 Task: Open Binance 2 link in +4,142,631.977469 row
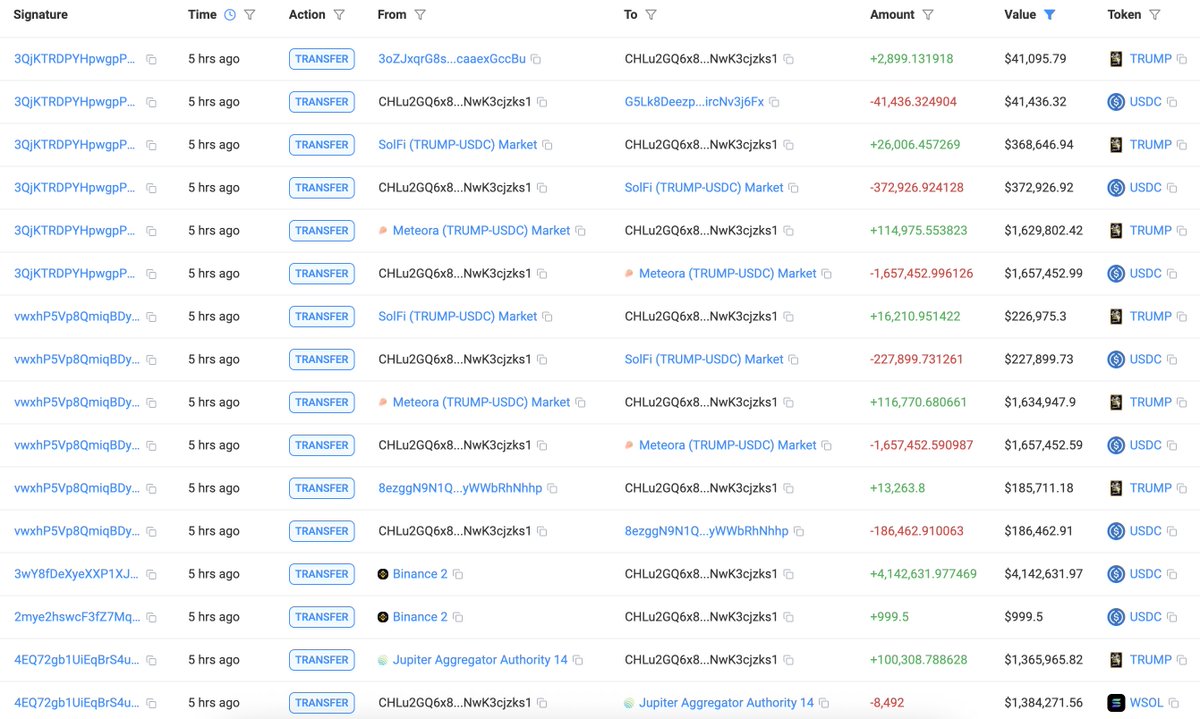tap(420, 574)
